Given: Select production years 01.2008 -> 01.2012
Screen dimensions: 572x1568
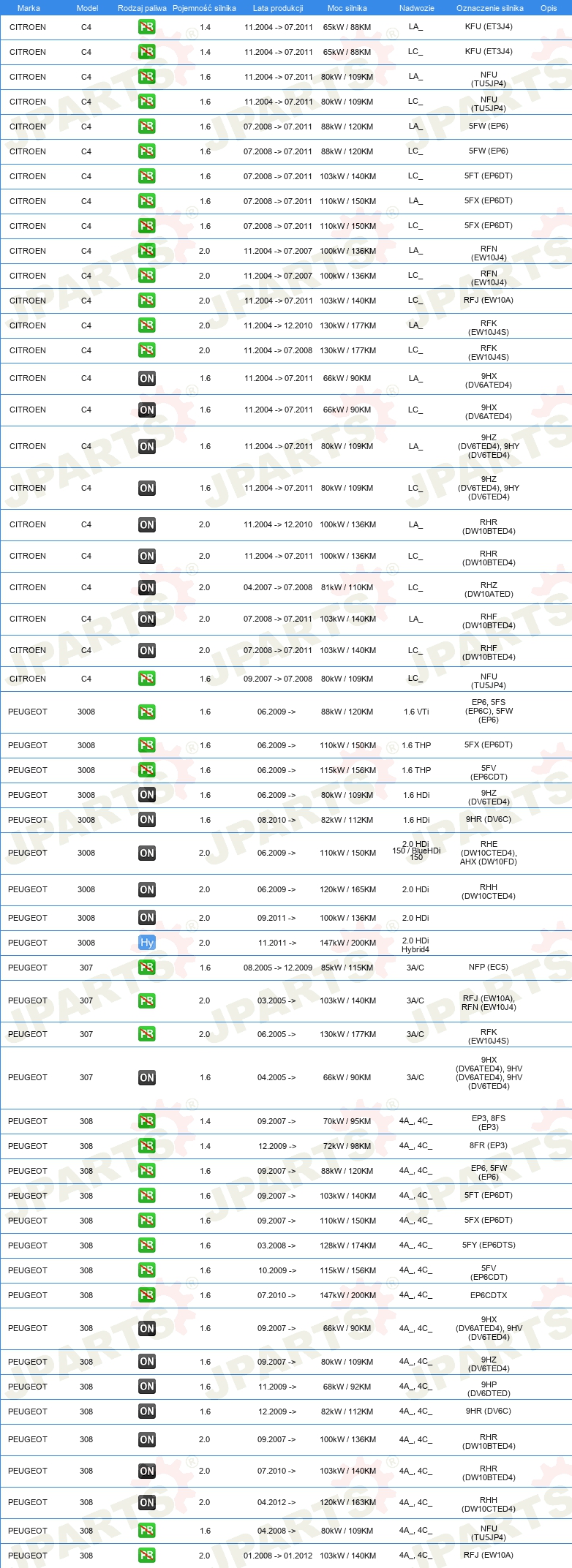Looking at the screenshot, I should tap(278, 1556).
